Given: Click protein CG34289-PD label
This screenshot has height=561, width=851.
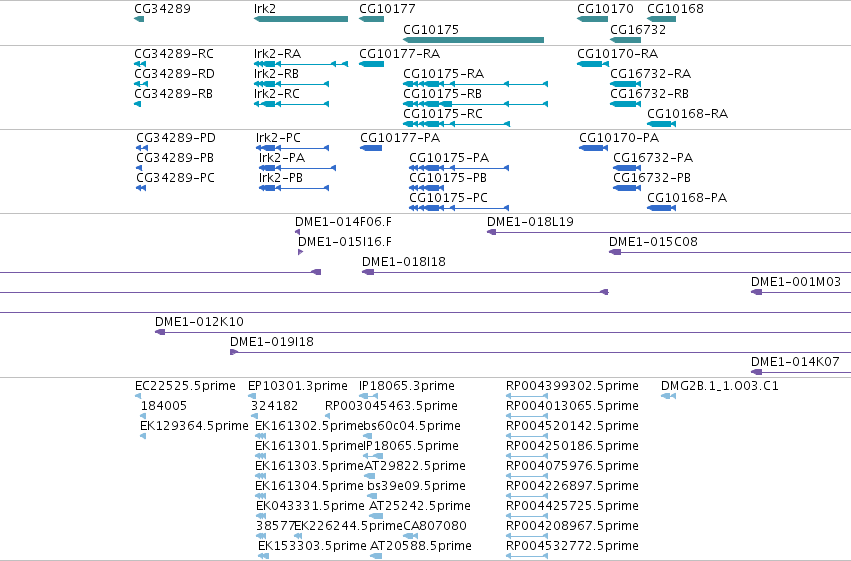Looking at the screenshot, I should [176, 138].
